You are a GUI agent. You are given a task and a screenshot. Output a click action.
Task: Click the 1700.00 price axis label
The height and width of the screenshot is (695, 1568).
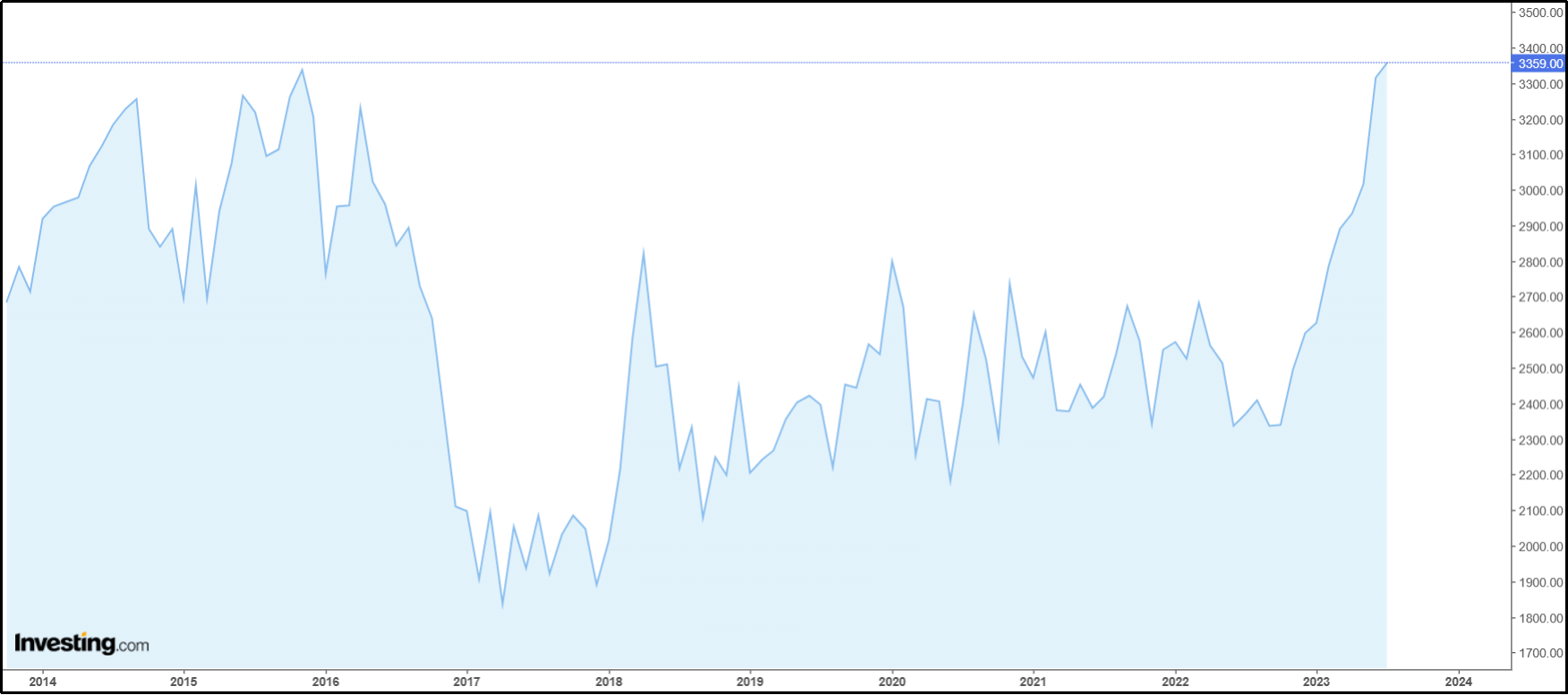point(1540,653)
